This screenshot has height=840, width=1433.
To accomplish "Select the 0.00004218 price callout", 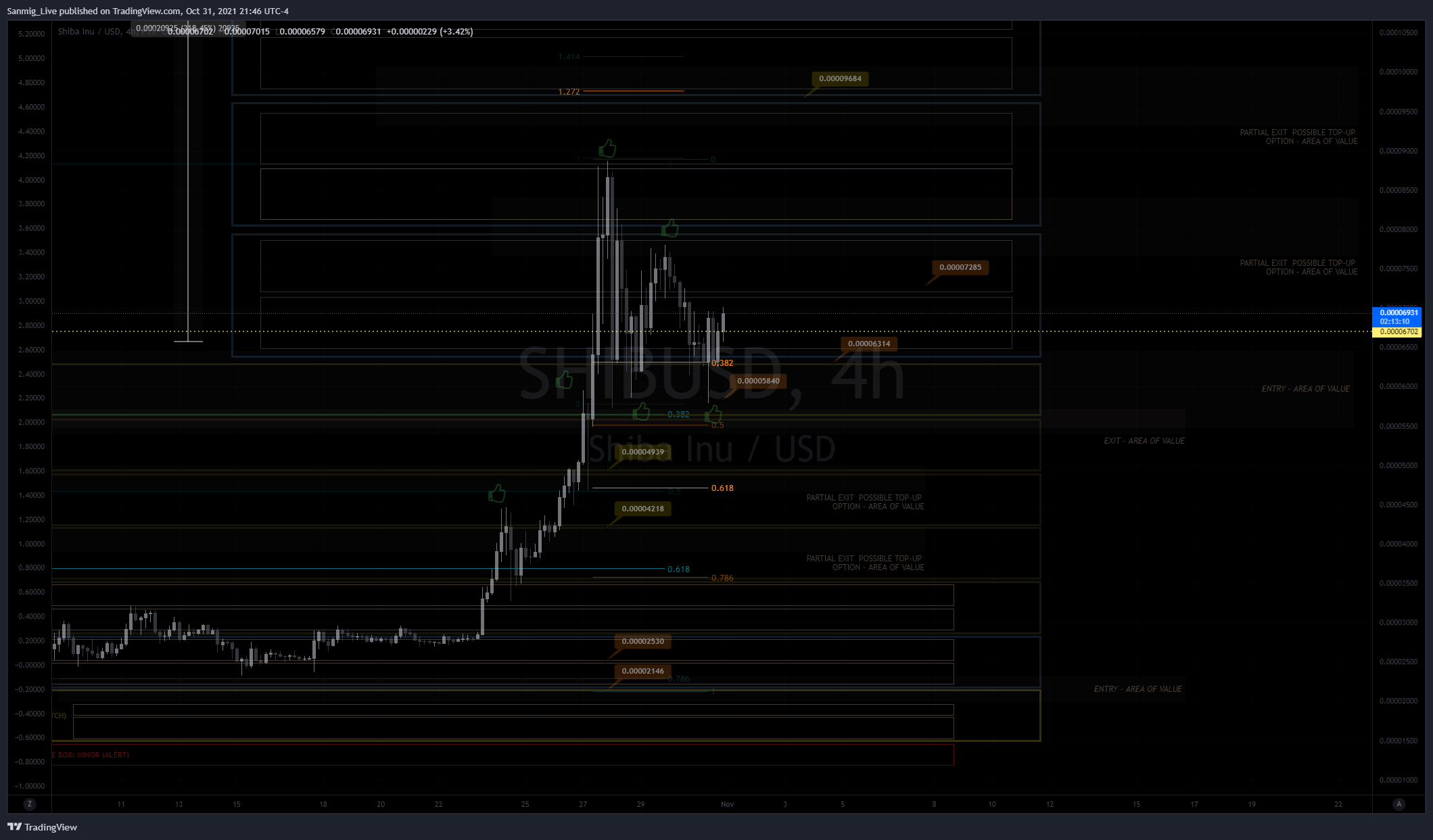I will pyautogui.click(x=642, y=509).
